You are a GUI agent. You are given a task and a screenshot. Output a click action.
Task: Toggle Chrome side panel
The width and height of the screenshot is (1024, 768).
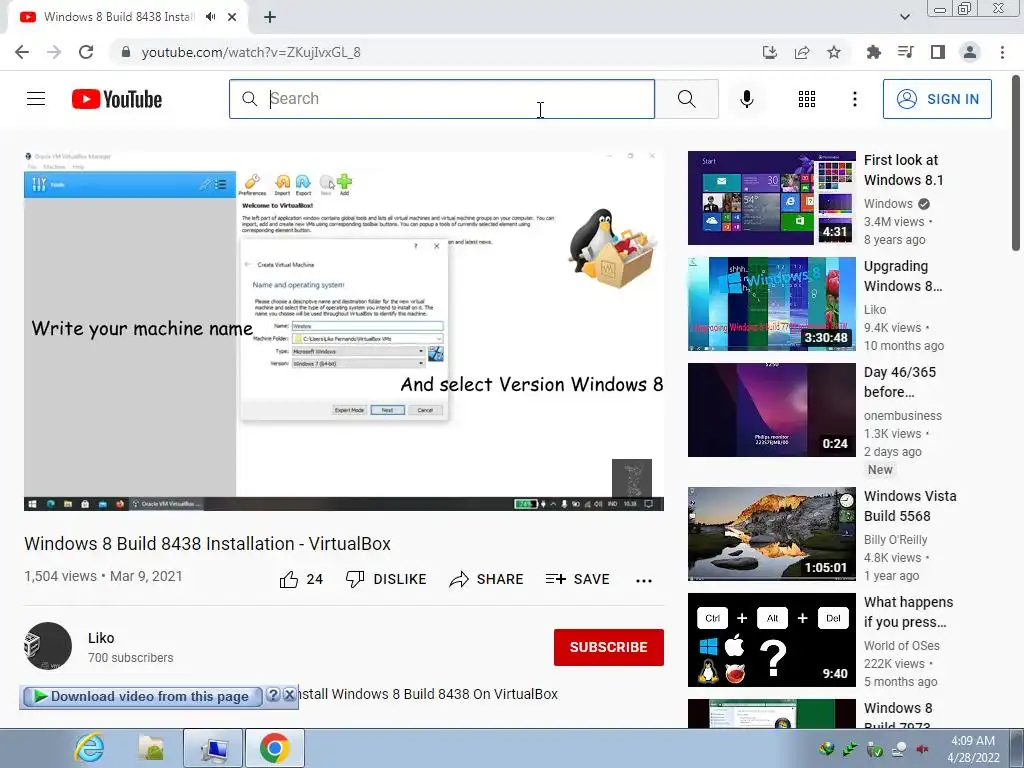[x=938, y=52]
